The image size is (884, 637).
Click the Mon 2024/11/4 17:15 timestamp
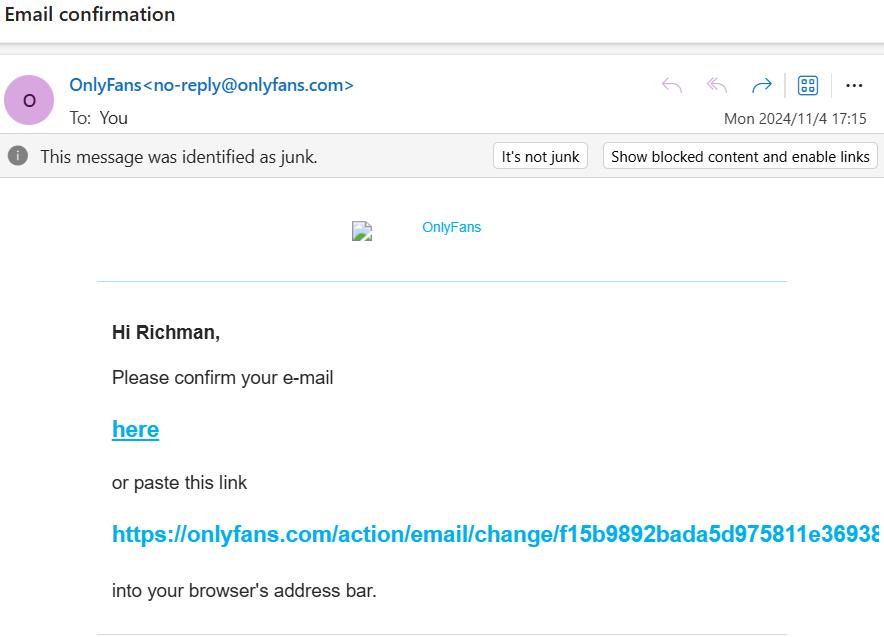pos(795,118)
